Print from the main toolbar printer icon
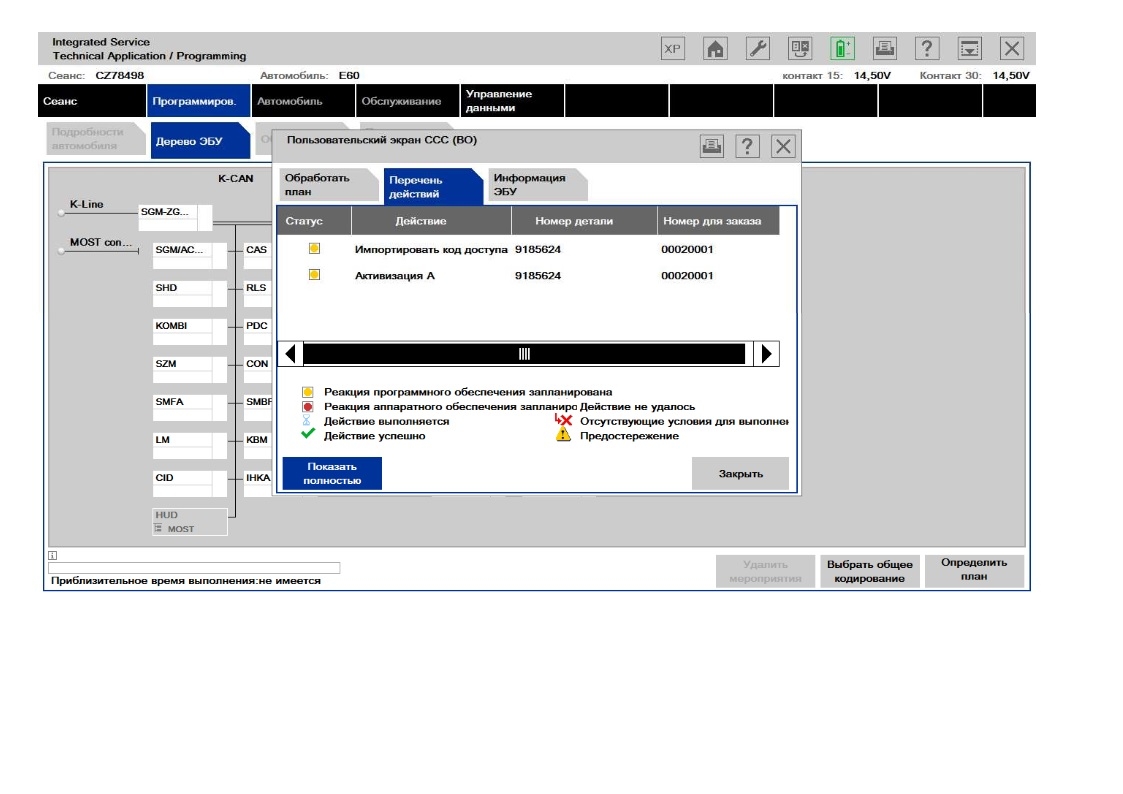 click(885, 49)
